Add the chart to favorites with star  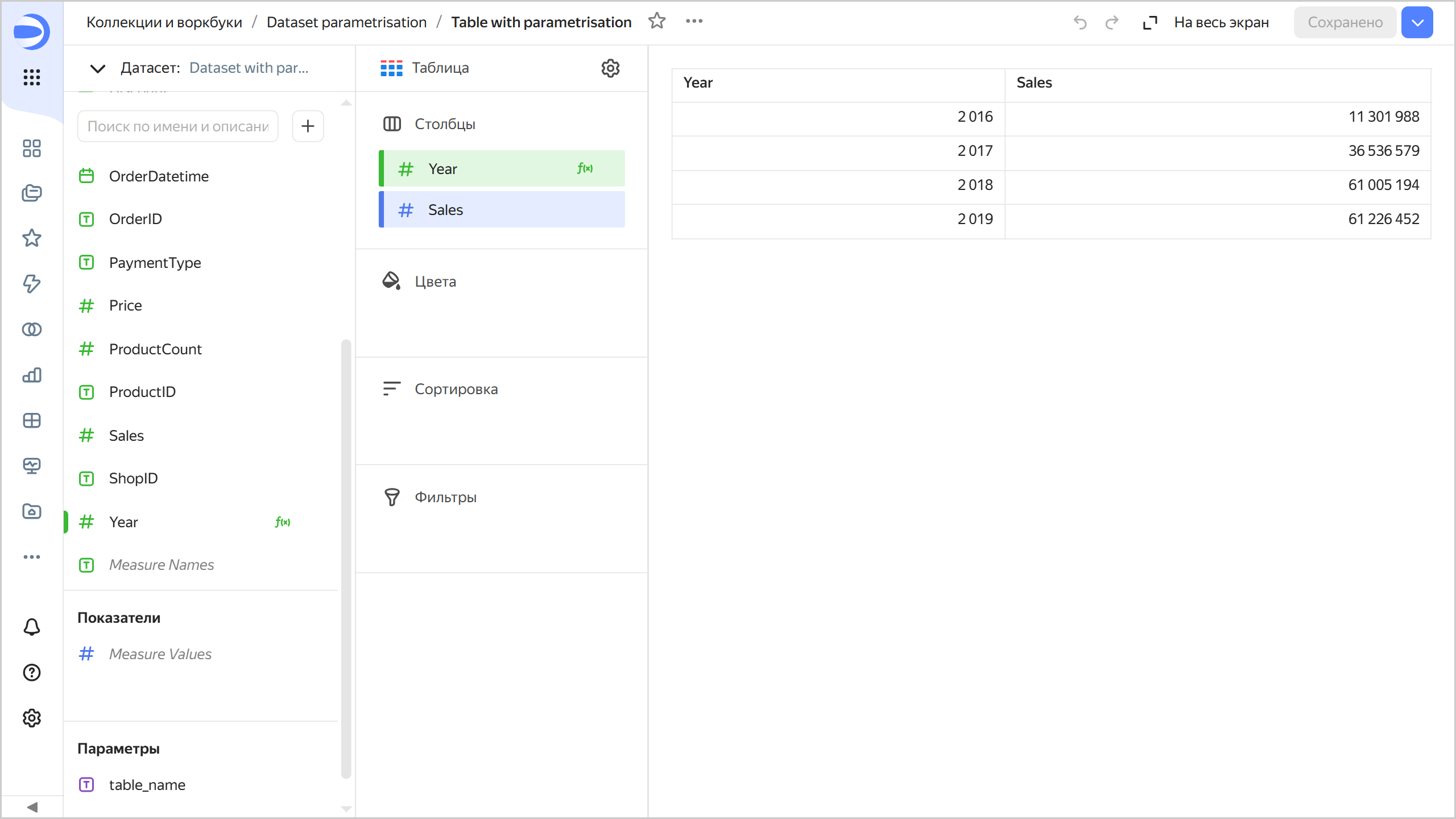[x=657, y=22]
